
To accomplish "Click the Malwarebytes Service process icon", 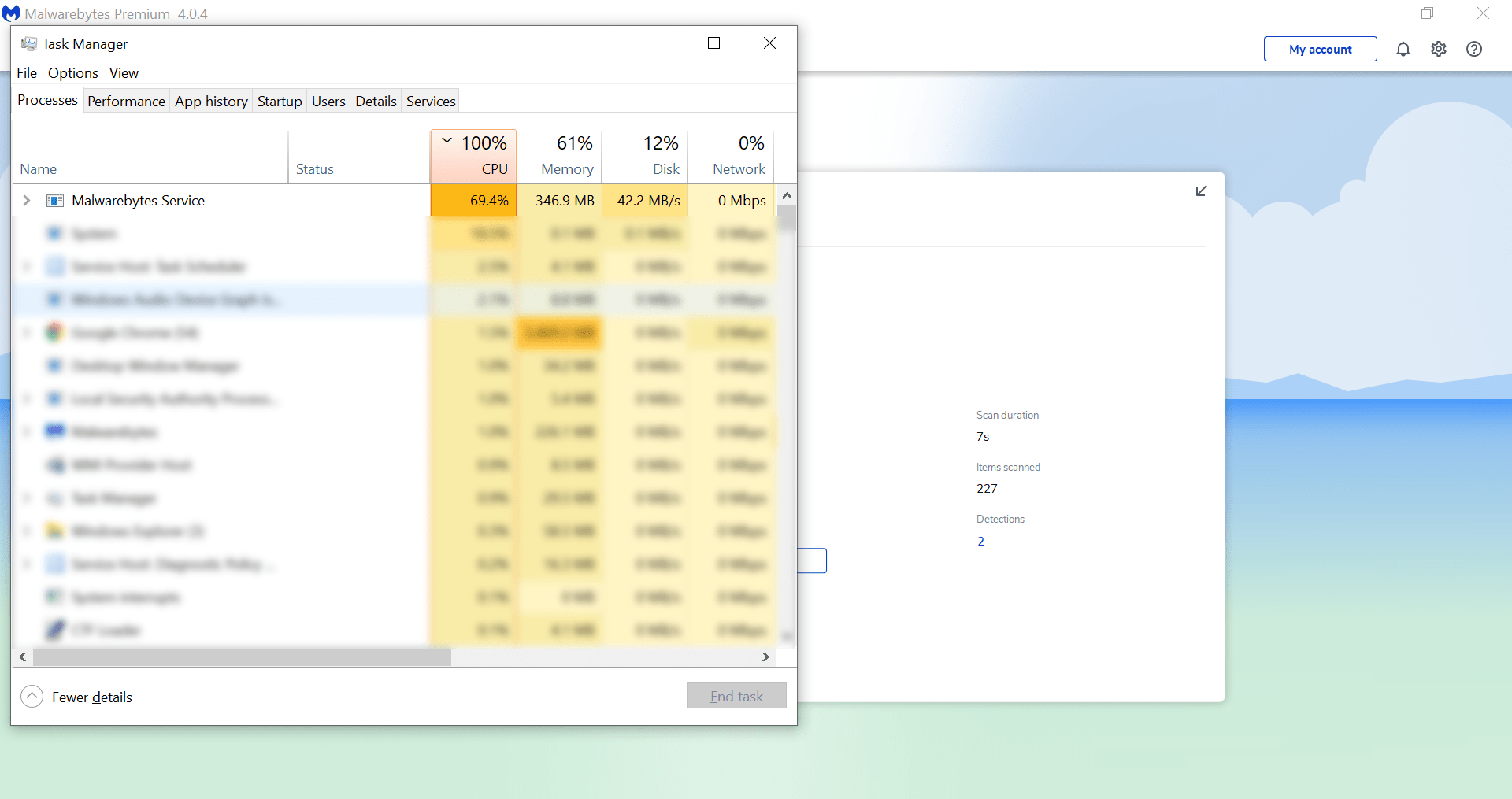I will click(x=55, y=200).
